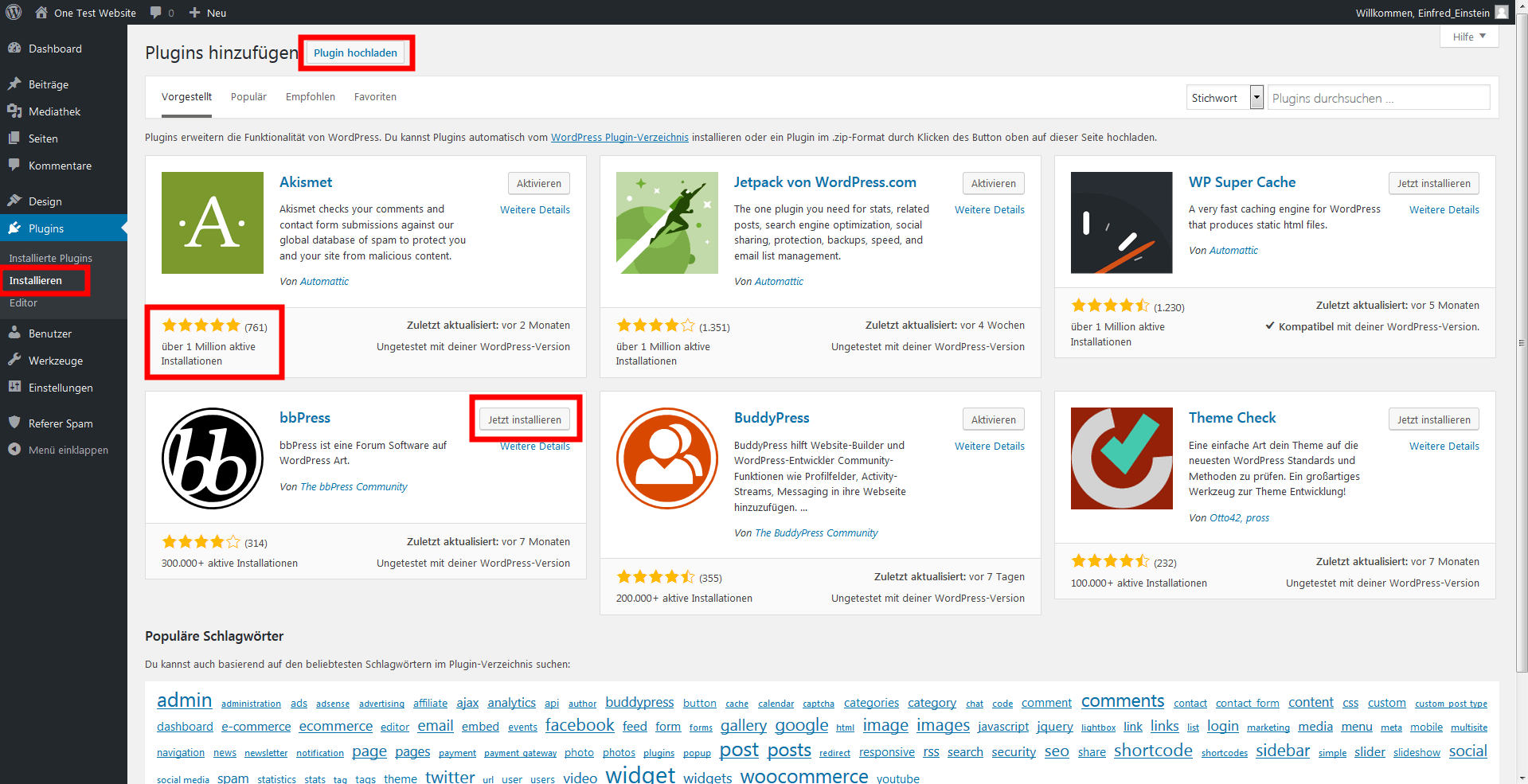The width and height of the screenshot is (1528, 784).
Task: Install the WP Super Cache plugin
Action: pyautogui.click(x=1434, y=183)
